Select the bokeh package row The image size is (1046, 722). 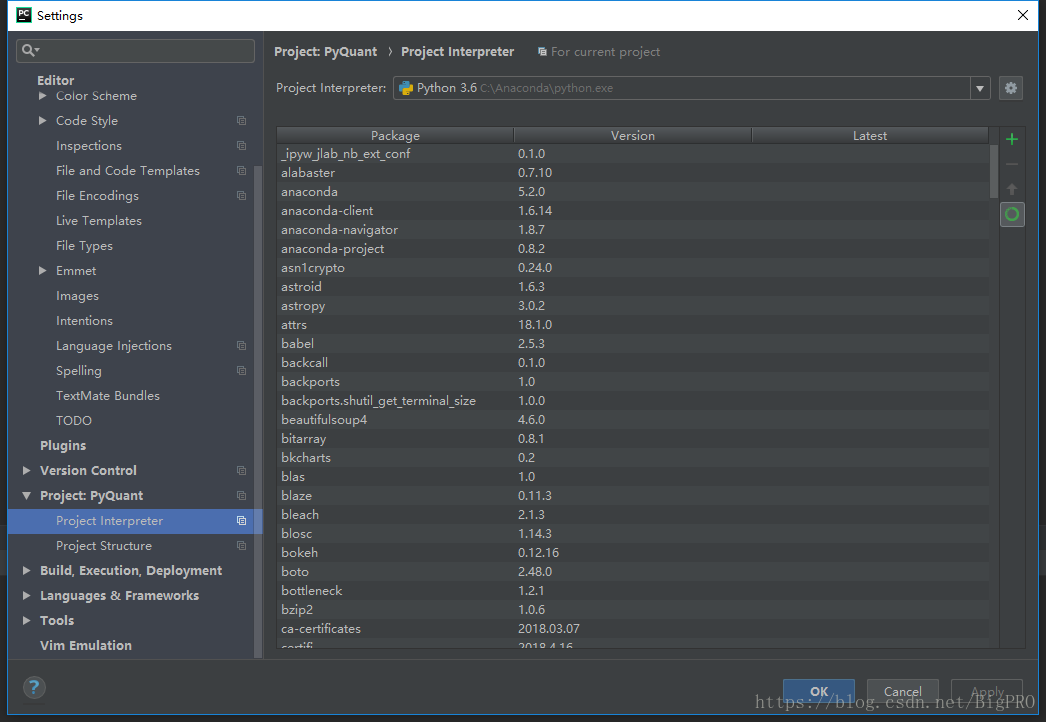pyautogui.click(x=632, y=553)
